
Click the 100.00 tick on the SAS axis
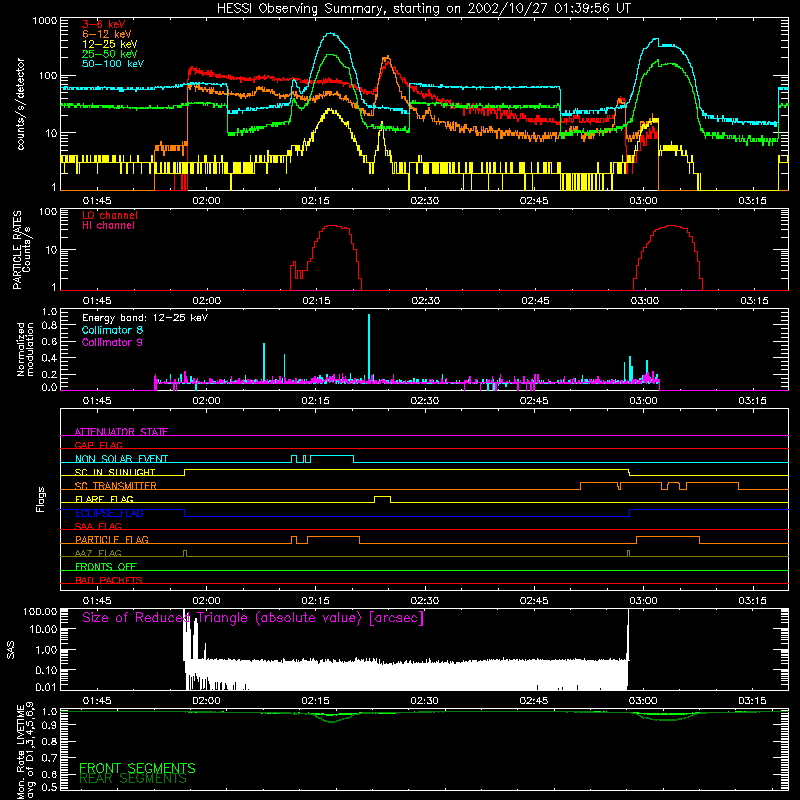click(x=40, y=611)
